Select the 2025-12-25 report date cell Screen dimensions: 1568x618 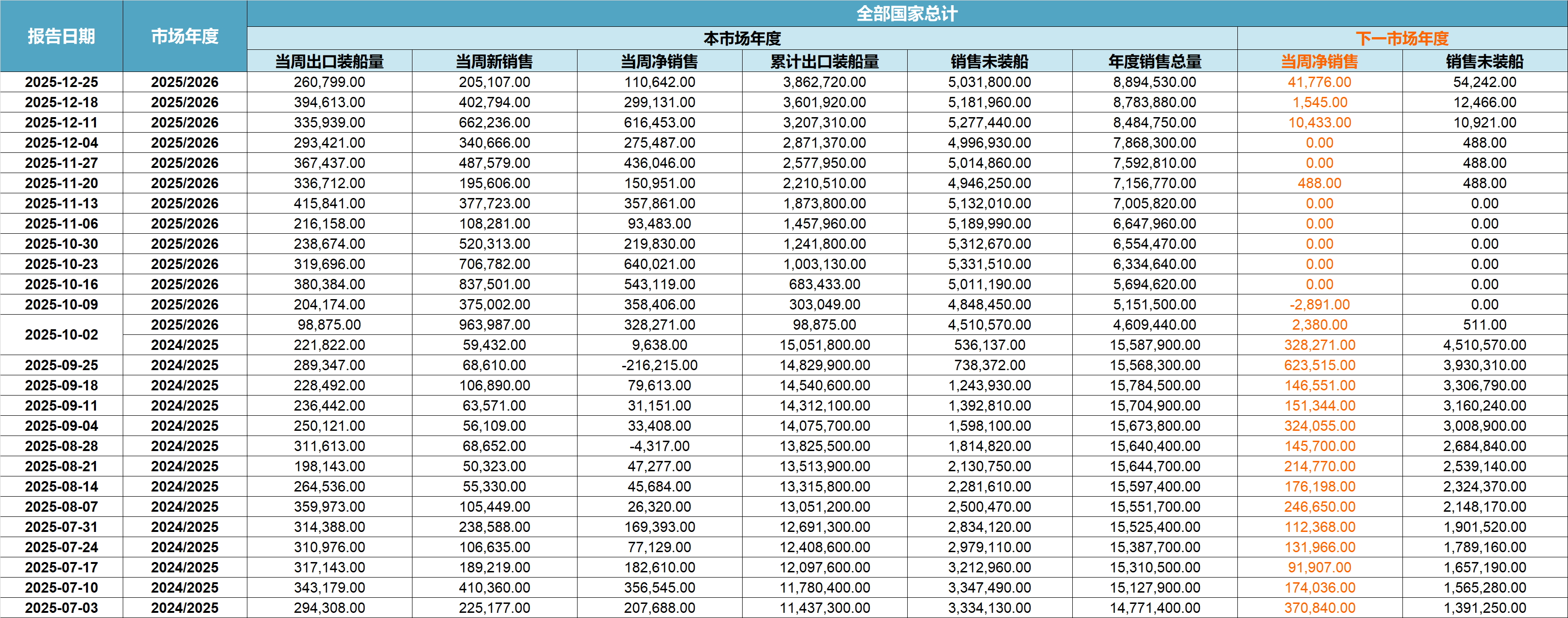point(62,82)
